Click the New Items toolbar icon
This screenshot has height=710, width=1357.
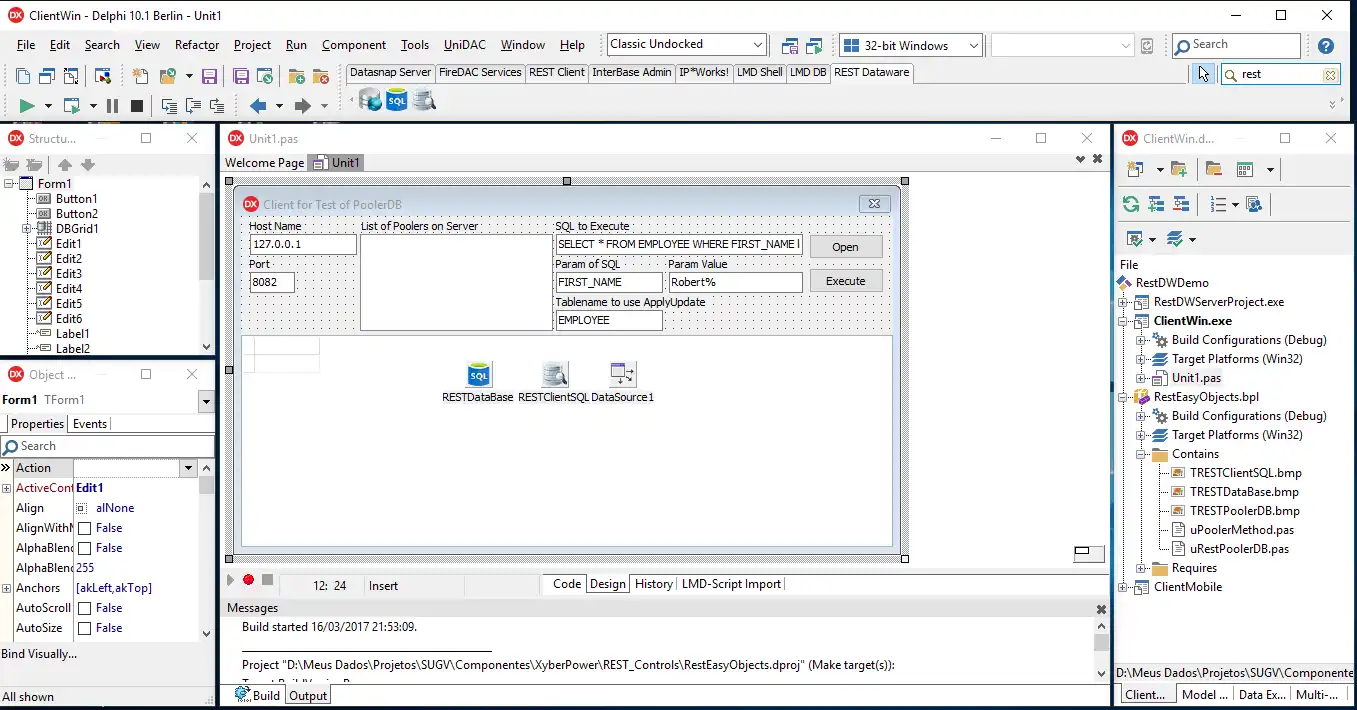[x=141, y=76]
